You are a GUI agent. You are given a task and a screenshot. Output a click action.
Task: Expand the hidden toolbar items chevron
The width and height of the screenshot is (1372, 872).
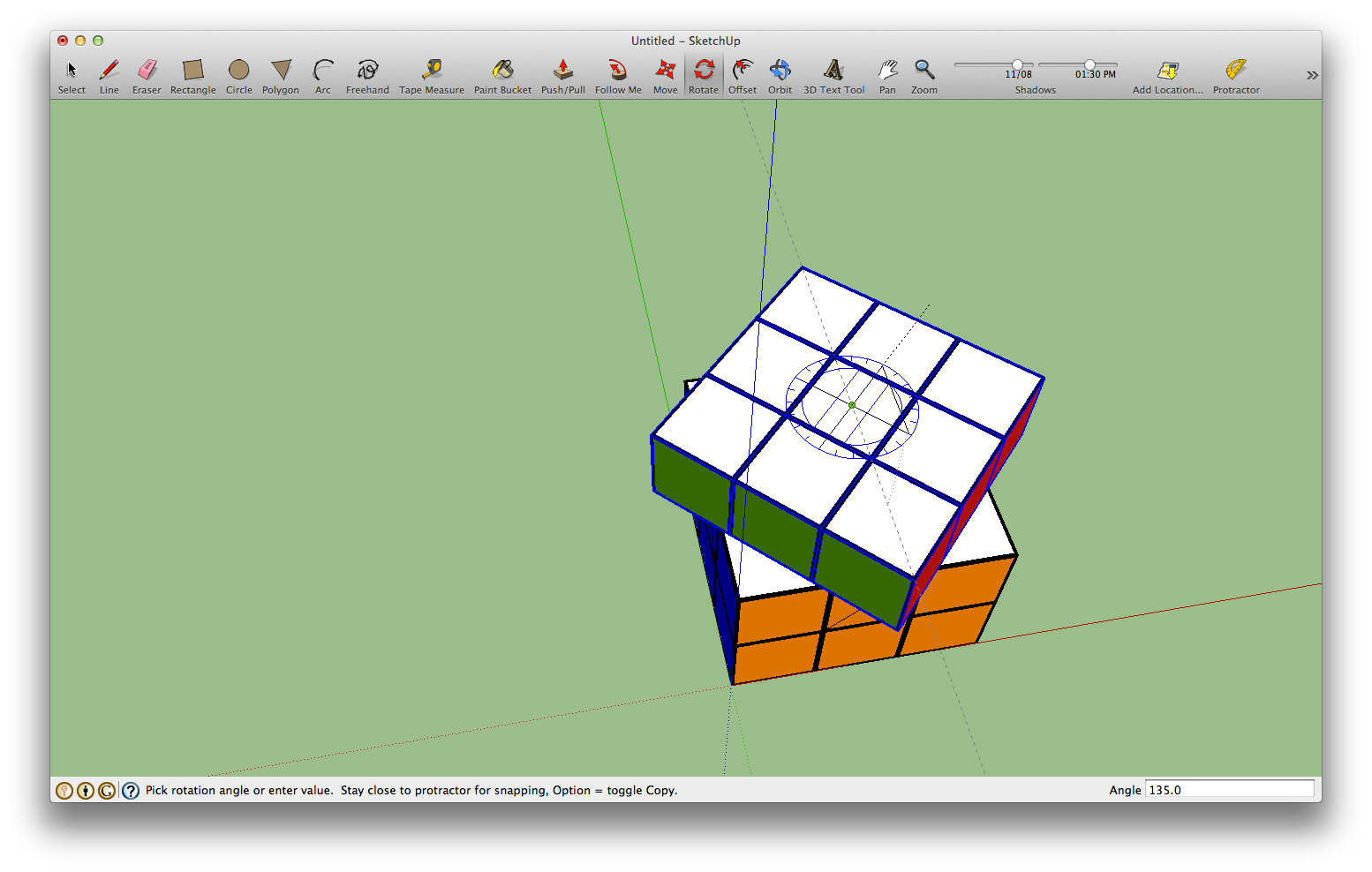point(1310,75)
